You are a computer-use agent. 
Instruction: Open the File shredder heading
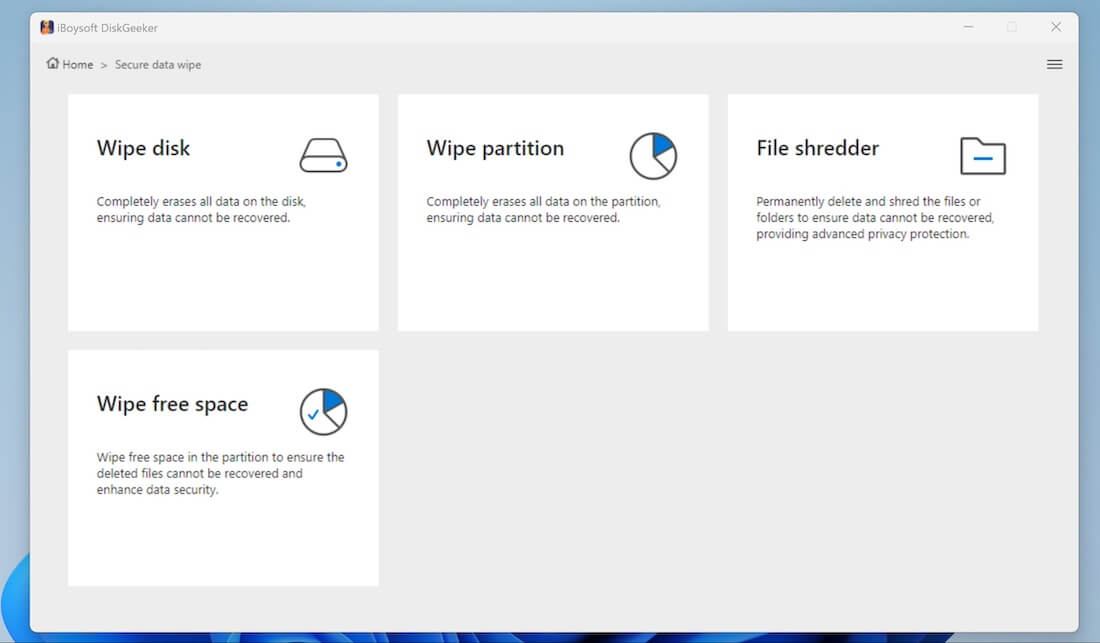pyautogui.click(x=817, y=148)
